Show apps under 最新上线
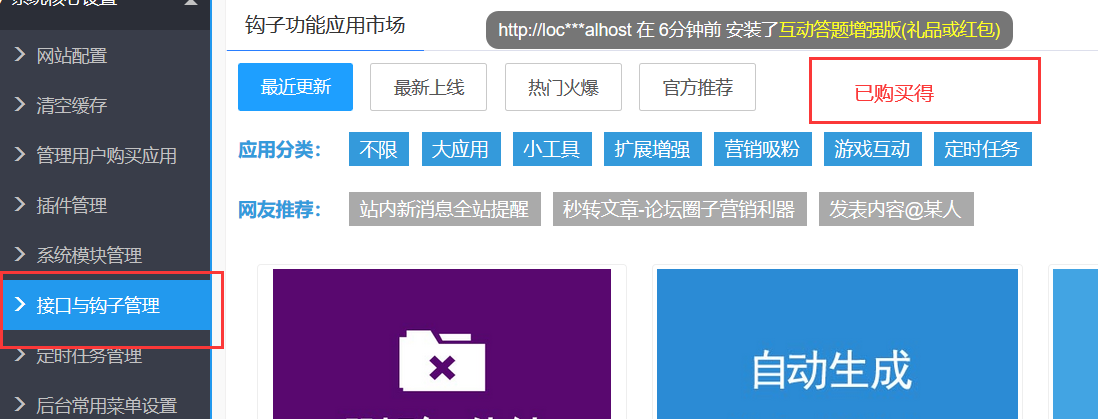The width and height of the screenshot is (1098, 419). click(x=428, y=87)
